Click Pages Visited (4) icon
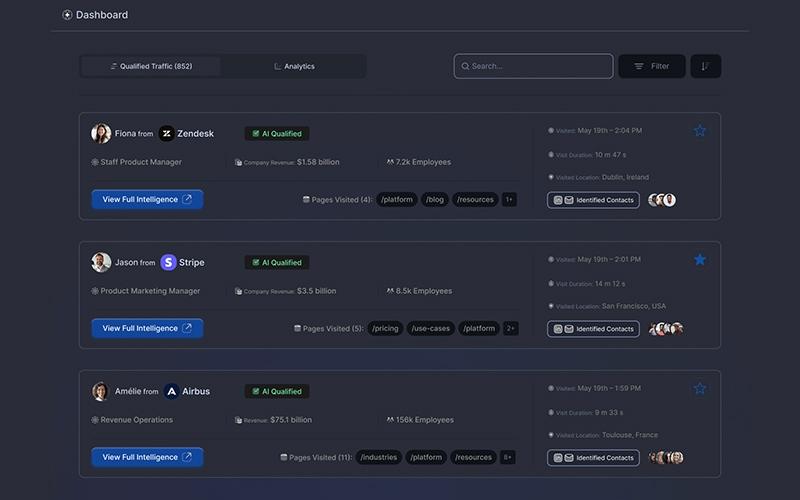Image resolution: width=800 pixels, height=500 pixels. click(x=306, y=199)
